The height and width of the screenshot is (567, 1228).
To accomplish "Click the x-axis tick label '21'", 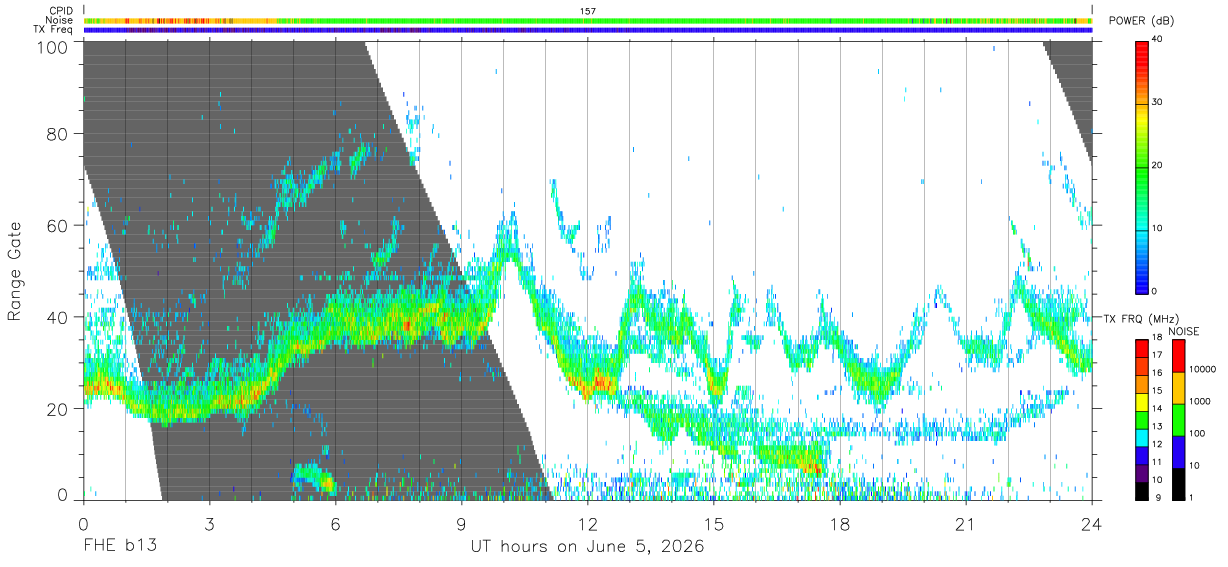I will coord(965,524).
